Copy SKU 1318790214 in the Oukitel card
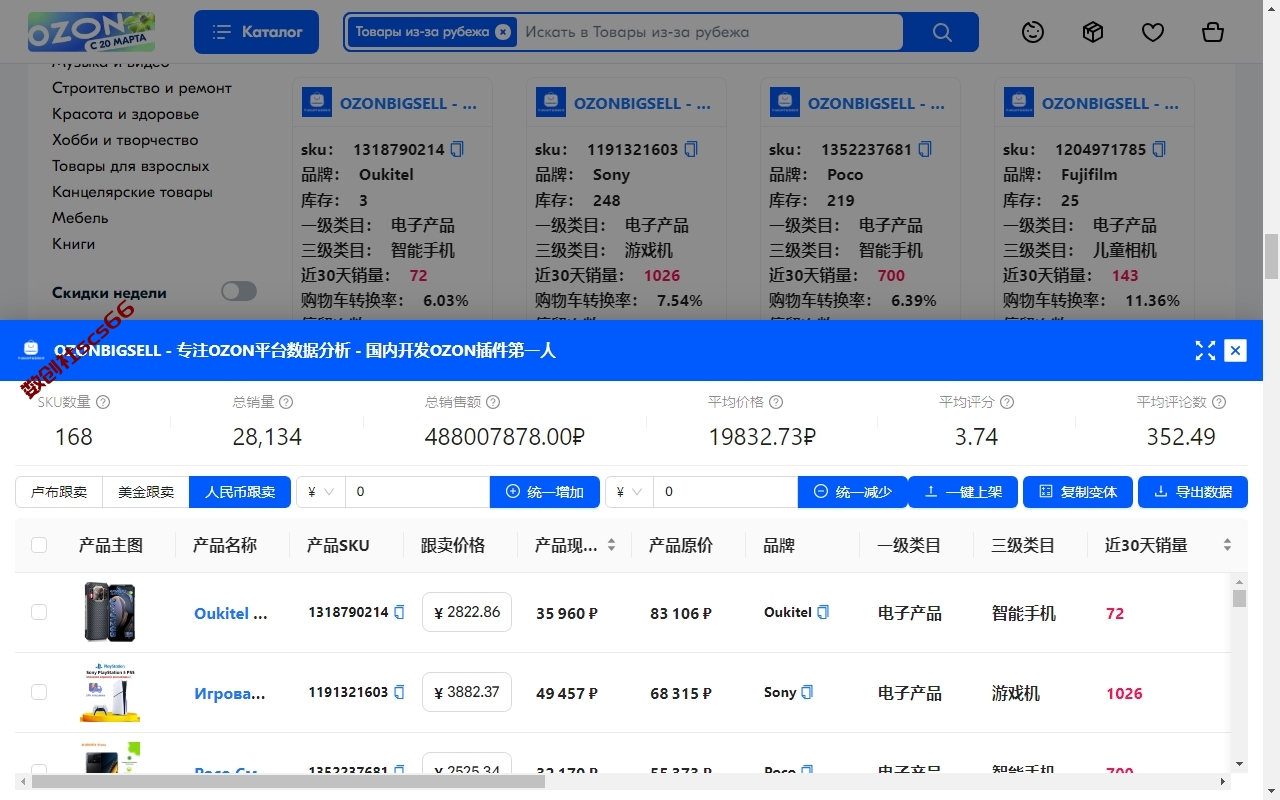The height and width of the screenshot is (800, 1280). tap(457, 149)
